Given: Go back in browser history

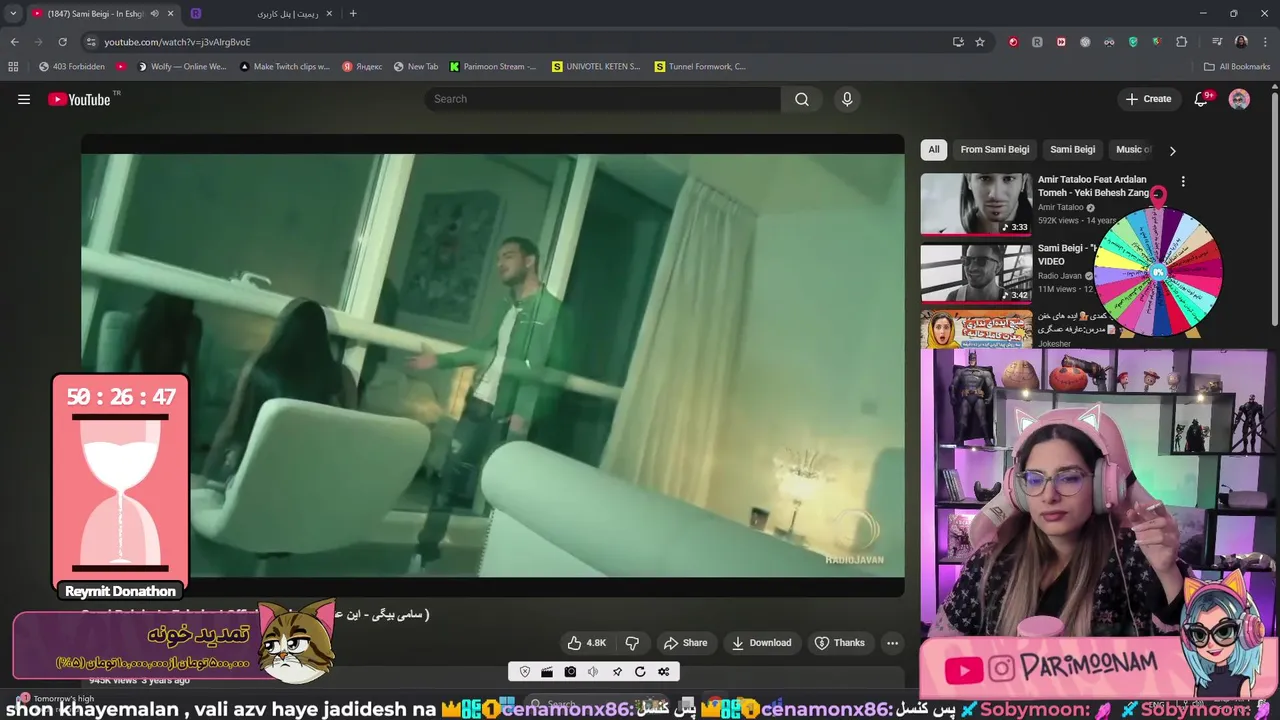Looking at the screenshot, I should click(14, 42).
